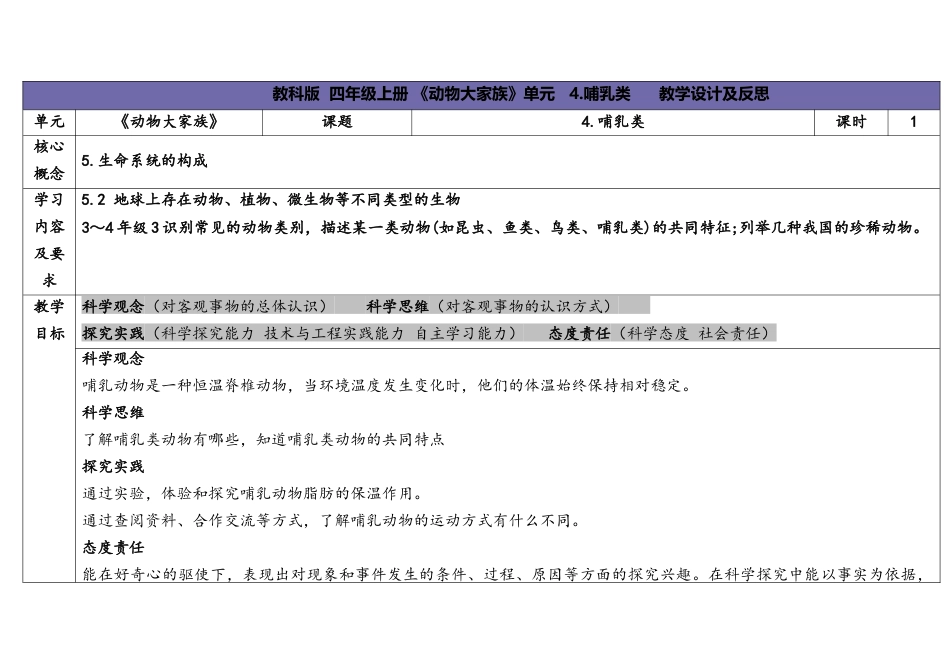Click the text 5.生命系统的构成

point(144,161)
